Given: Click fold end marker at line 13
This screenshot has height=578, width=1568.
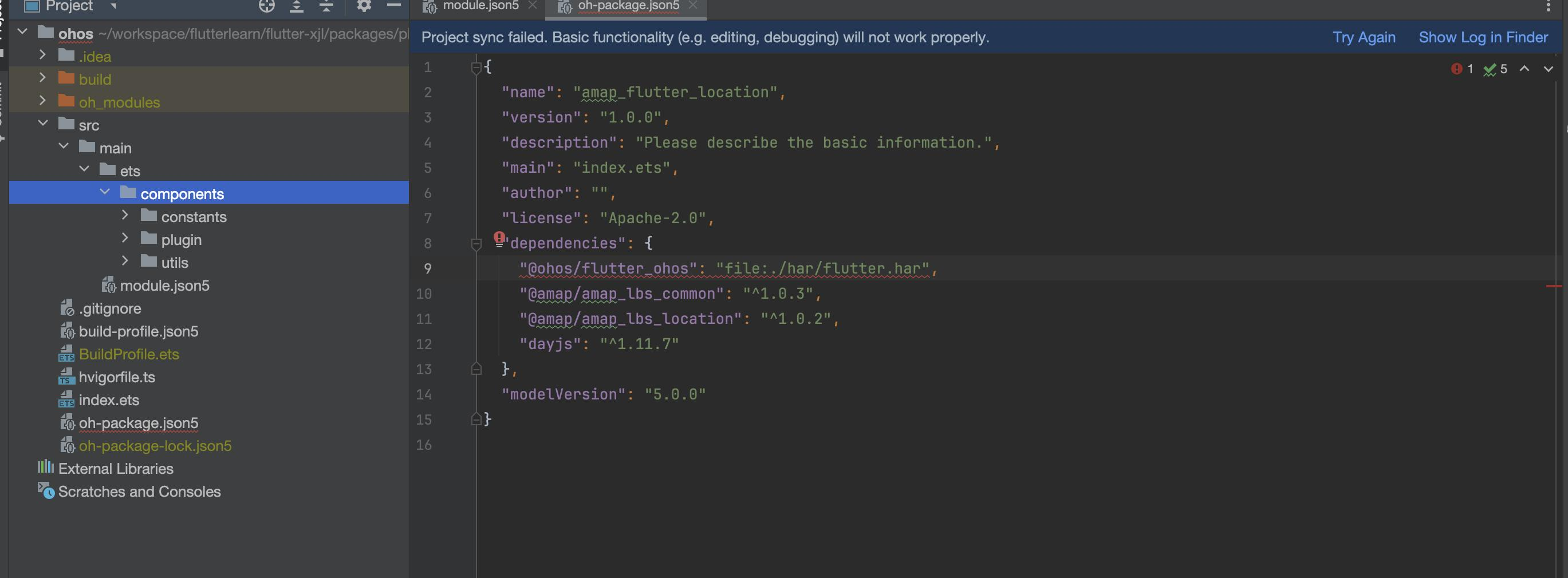Looking at the screenshot, I should click(476, 369).
